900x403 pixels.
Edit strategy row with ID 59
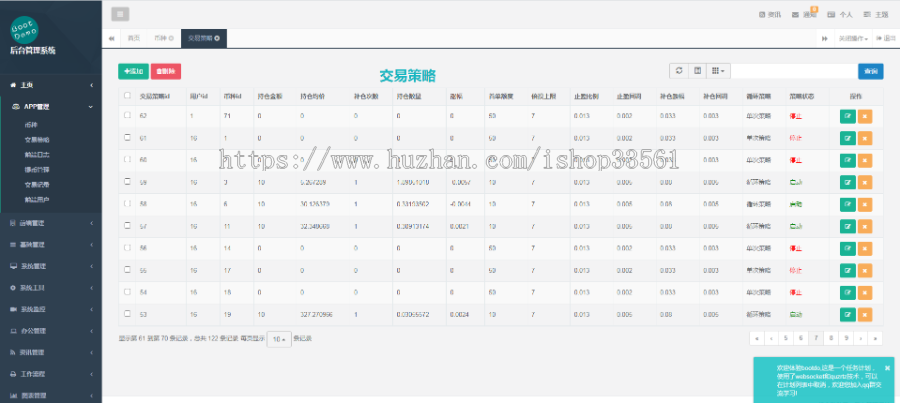pos(847,183)
